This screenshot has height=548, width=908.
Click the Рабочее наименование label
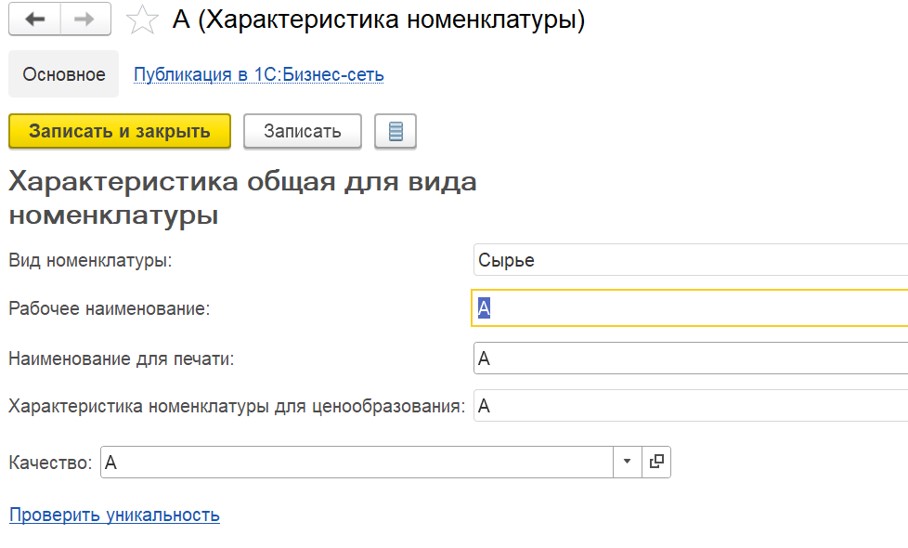point(109,309)
